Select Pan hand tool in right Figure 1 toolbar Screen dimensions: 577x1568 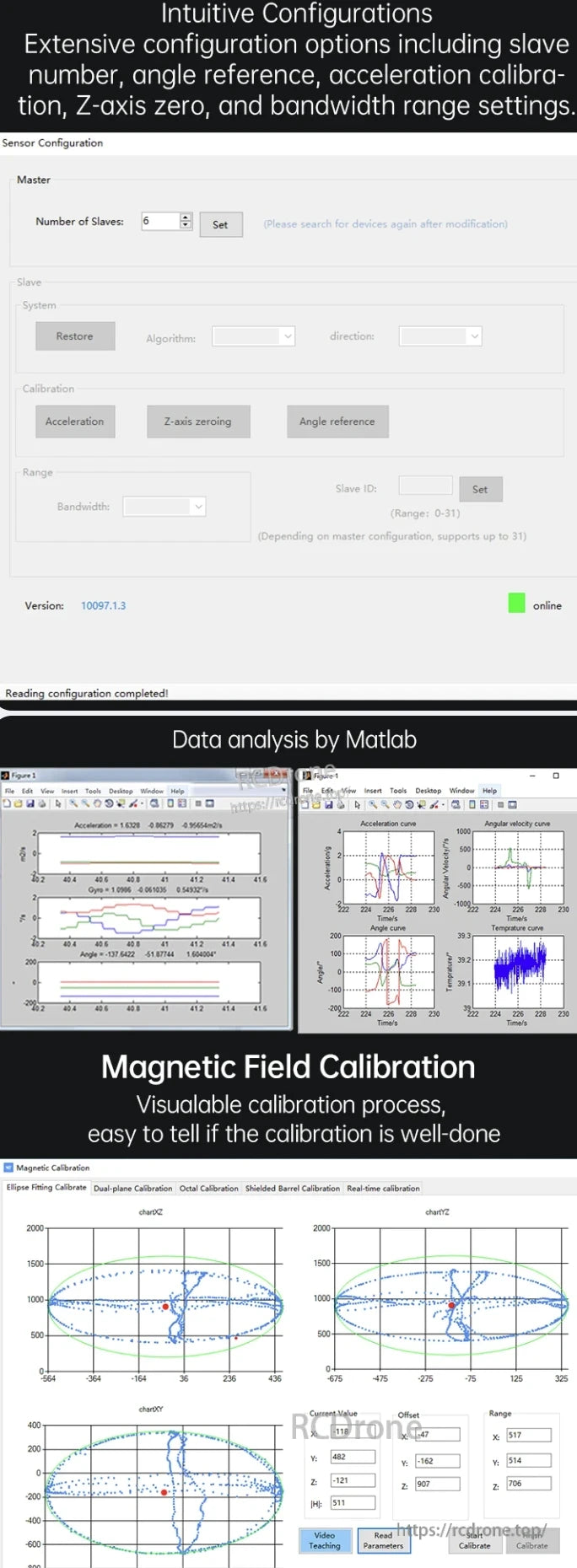coord(397,805)
